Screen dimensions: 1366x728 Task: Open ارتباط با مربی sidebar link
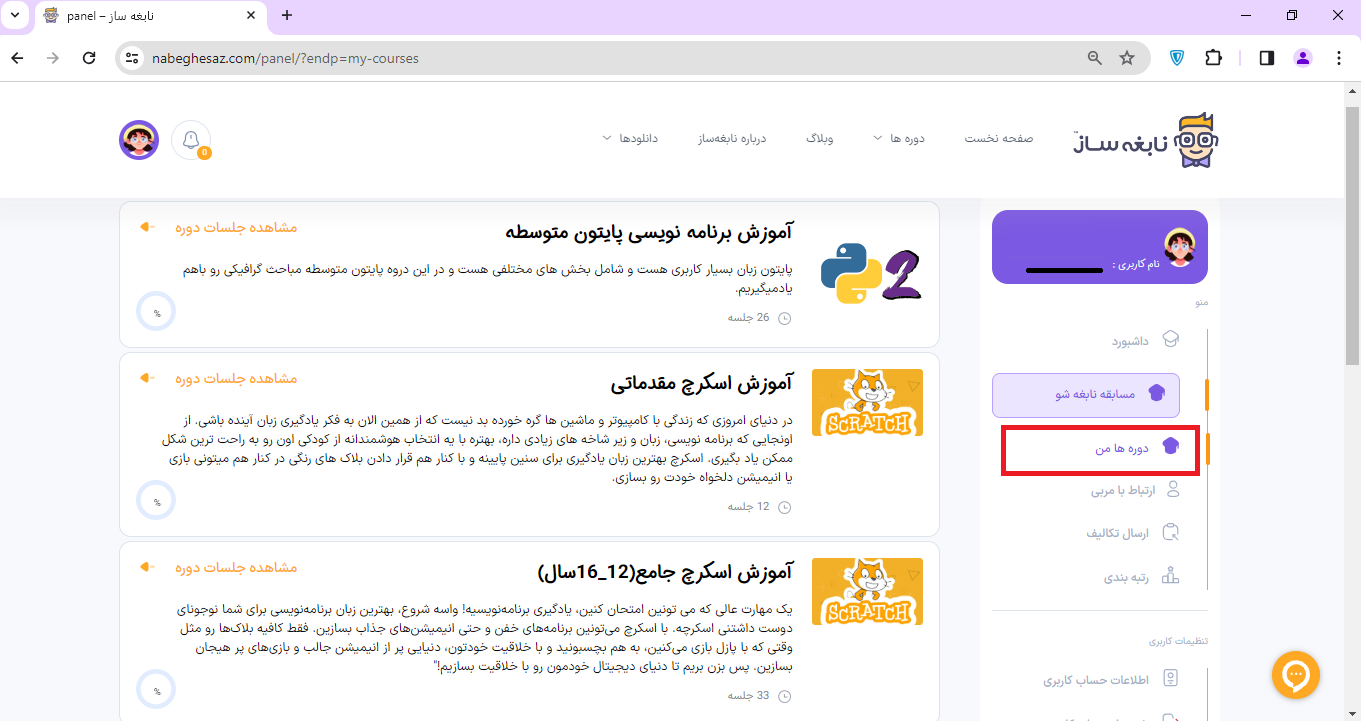click(1123, 490)
